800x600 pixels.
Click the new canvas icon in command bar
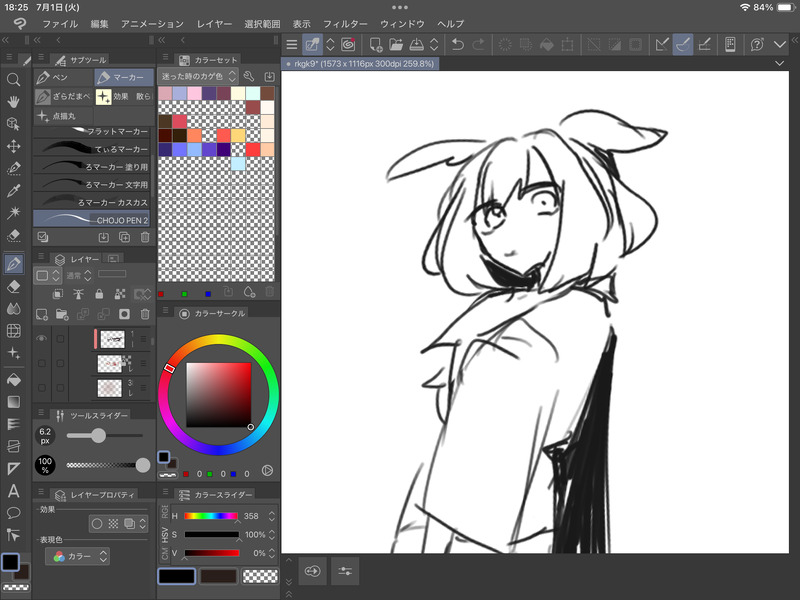pyautogui.click(x=376, y=45)
